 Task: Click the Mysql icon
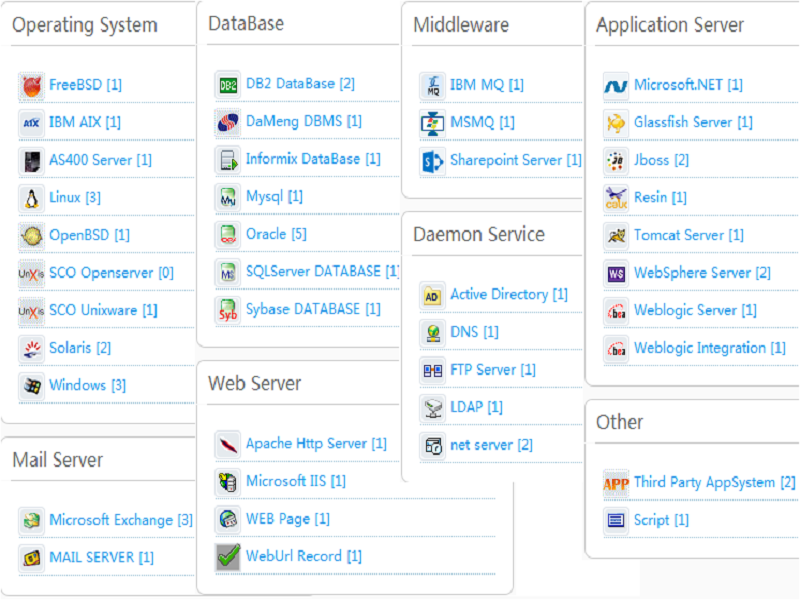click(228, 197)
